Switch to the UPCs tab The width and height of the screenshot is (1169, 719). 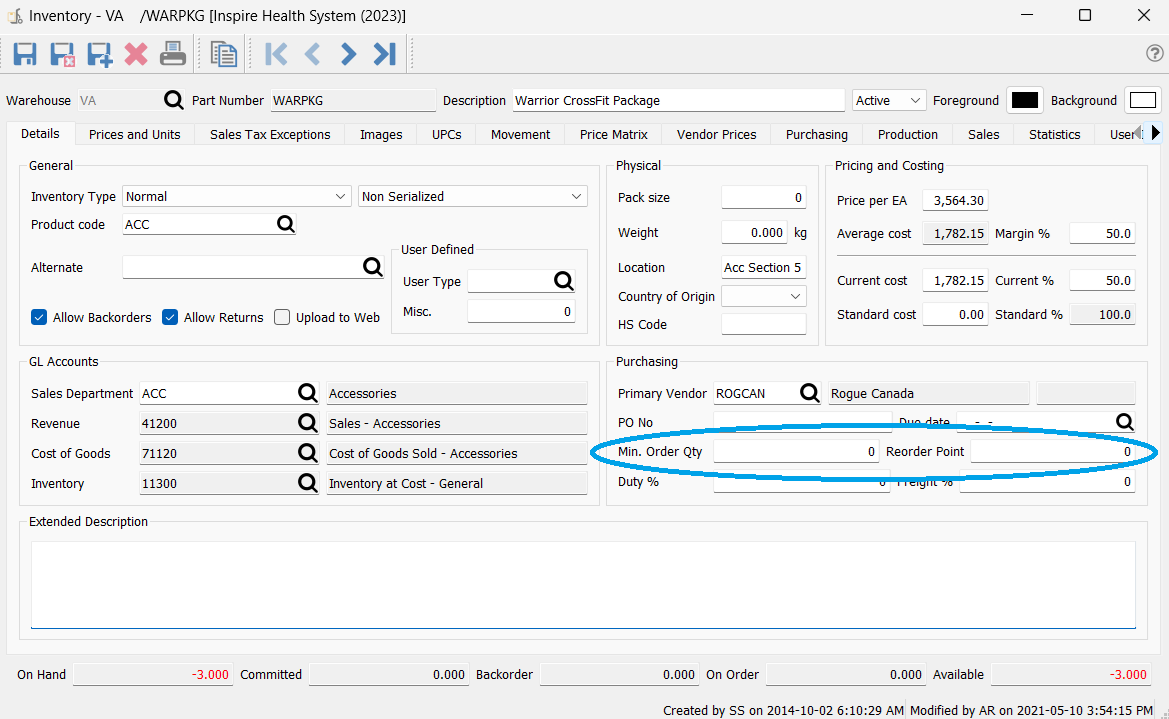[447, 134]
